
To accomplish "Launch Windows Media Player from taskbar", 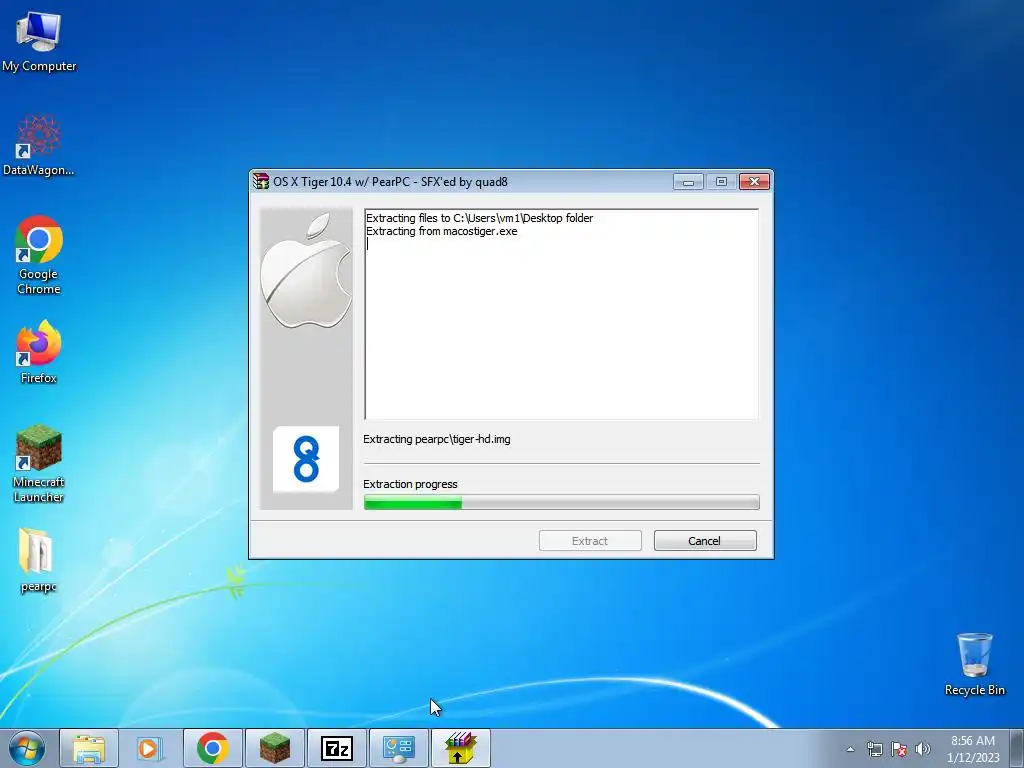I will pos(150,748).
